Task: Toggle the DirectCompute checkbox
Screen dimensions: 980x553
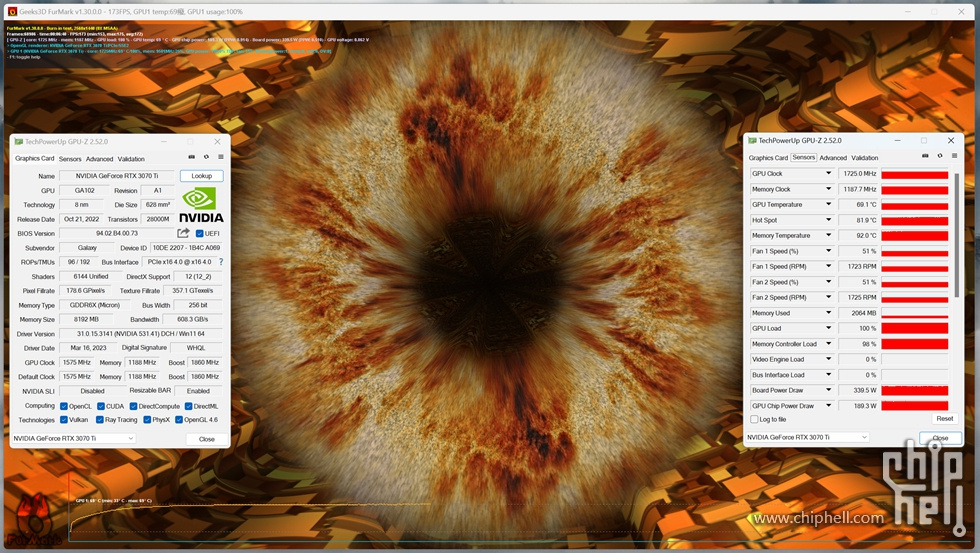Action: 133,406
